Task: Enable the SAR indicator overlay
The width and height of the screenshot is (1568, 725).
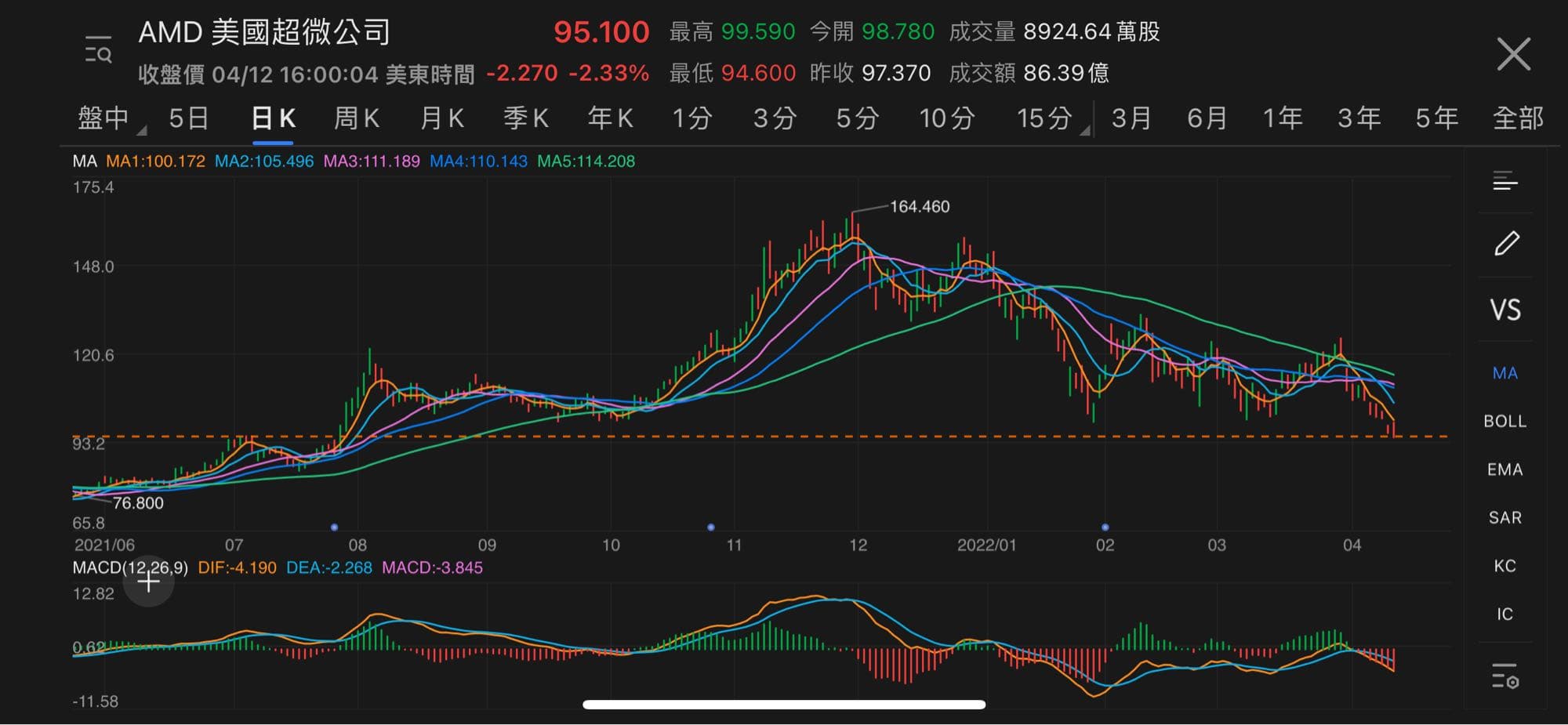Action: coord(1504,518)
